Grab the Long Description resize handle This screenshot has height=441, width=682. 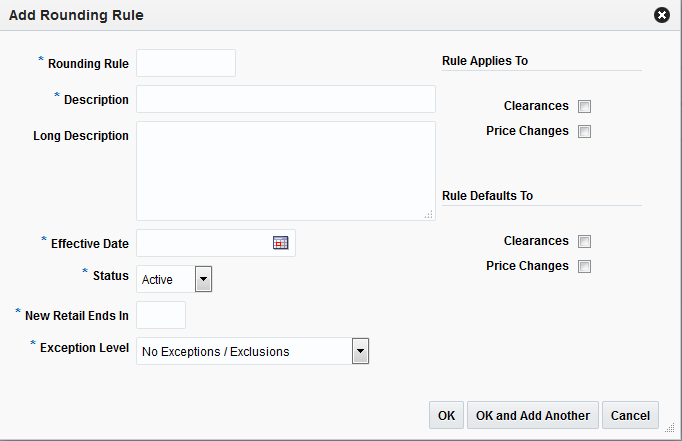pyautogui.click(x=429, y=214)
